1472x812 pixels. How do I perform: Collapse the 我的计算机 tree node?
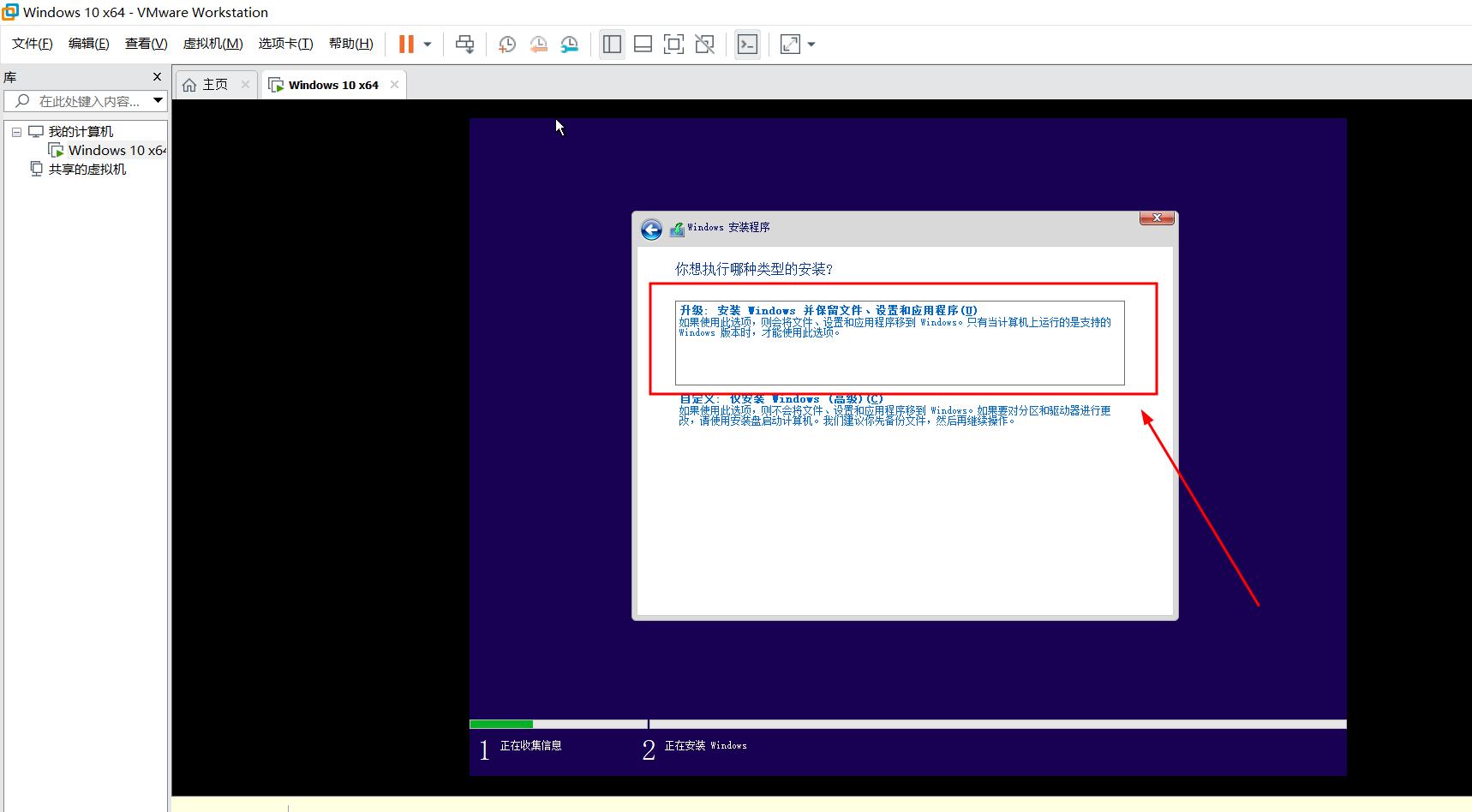[16, 132]
